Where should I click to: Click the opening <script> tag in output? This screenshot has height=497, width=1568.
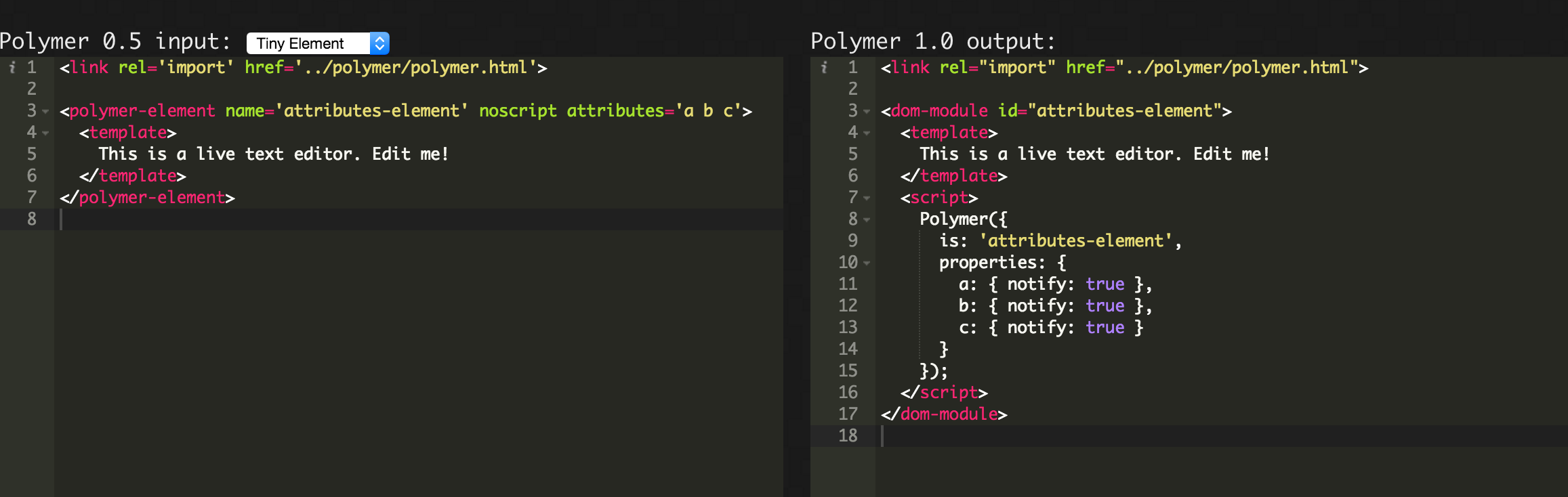pos(939,197)
